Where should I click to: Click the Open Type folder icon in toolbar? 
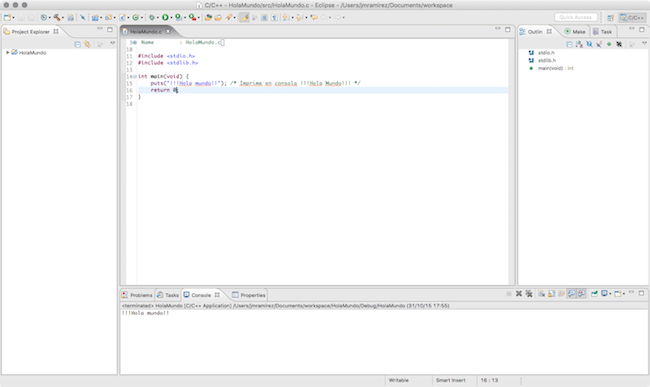pyautogui.click(x=208, y=17)
